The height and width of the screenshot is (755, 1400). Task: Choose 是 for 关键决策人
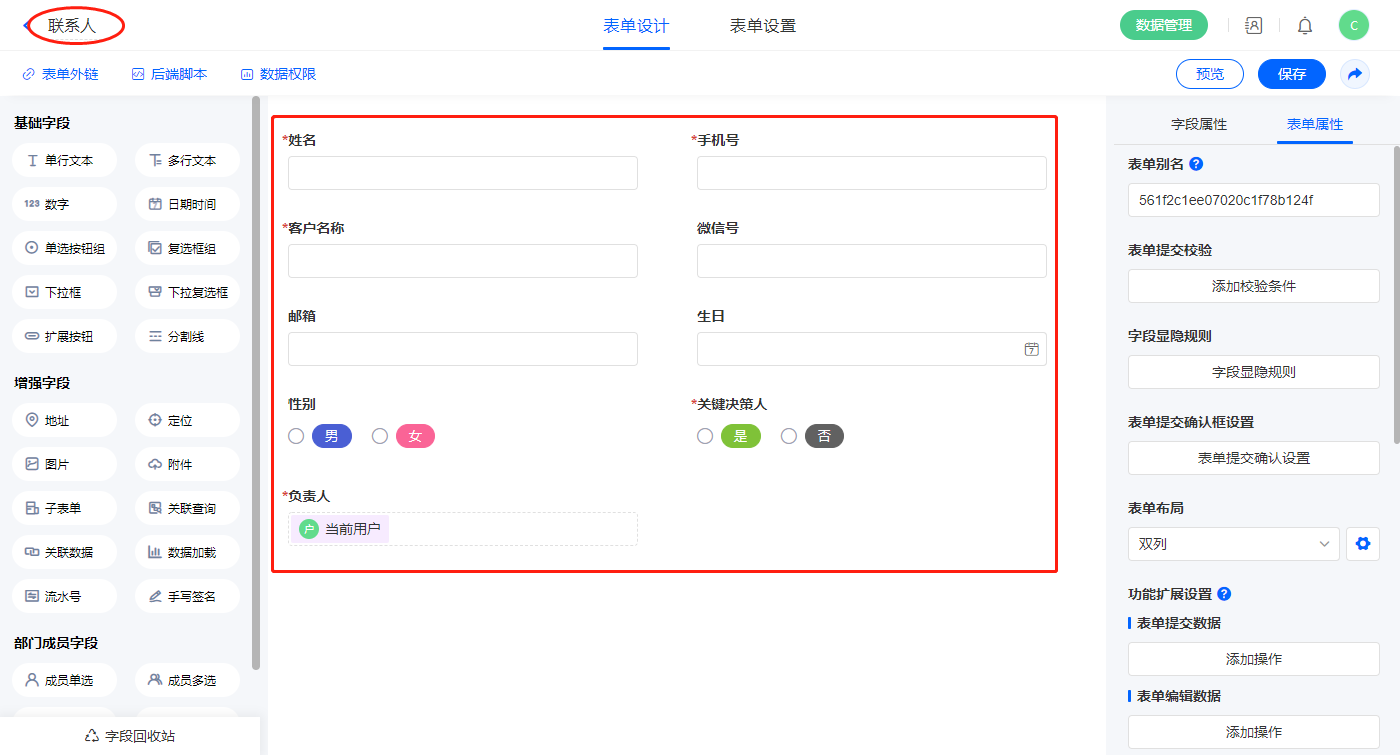(x=705, y=436)
